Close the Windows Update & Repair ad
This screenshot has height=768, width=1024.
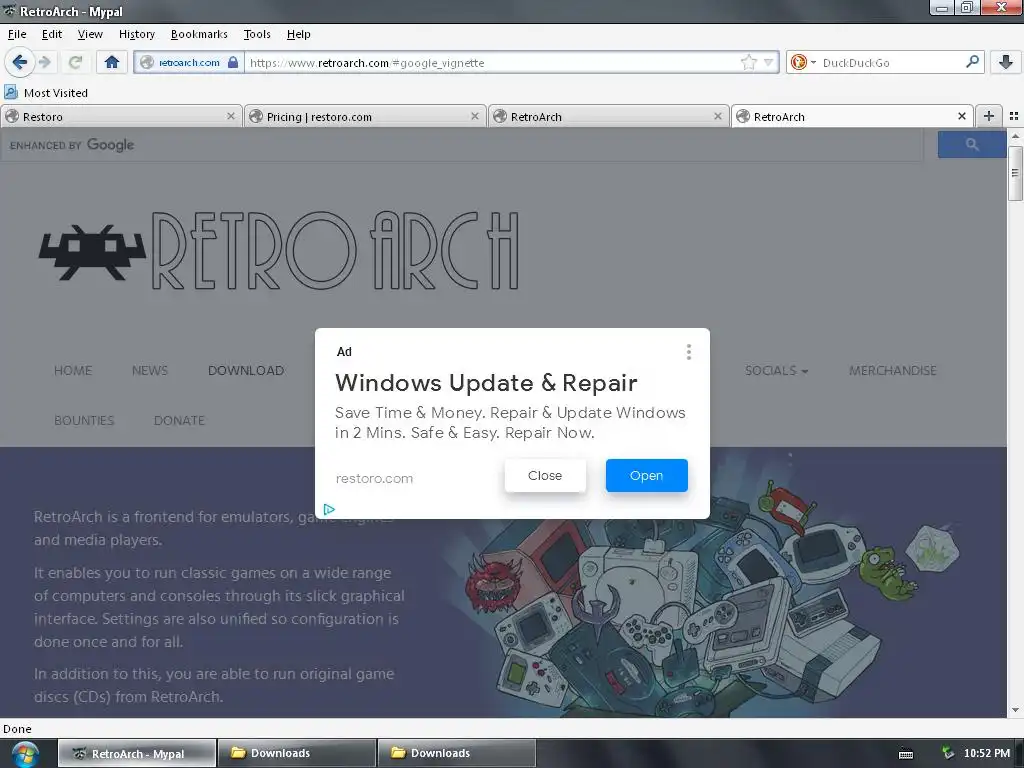(545, 475)
